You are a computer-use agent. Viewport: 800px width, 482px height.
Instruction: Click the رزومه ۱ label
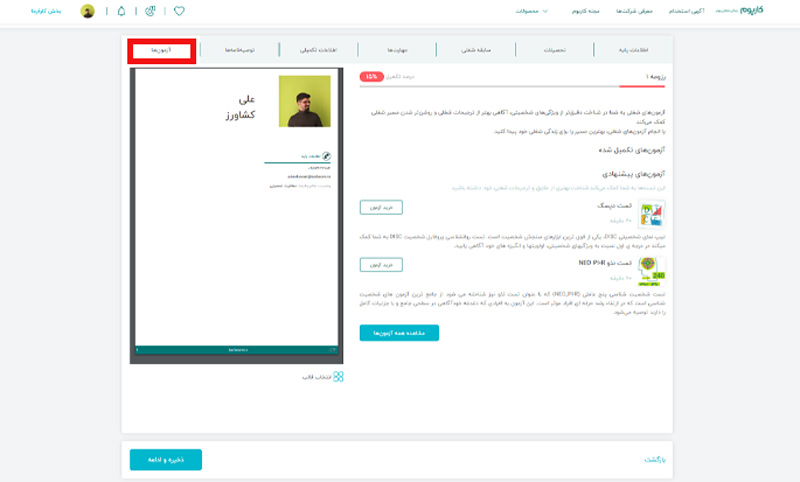click(655, 77)
